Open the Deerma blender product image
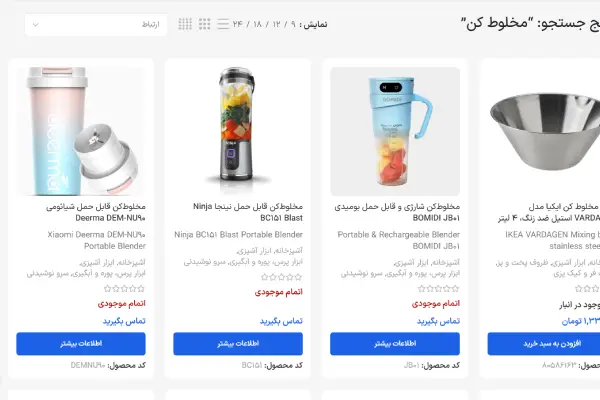 [81, 131]
